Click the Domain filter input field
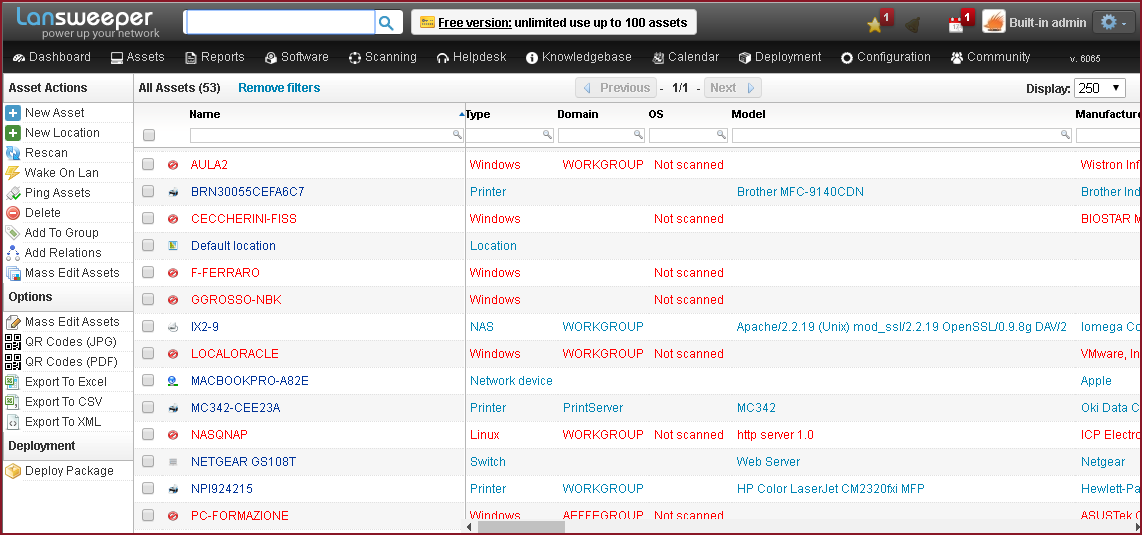The height and width of the screenshot is (535, 1142). [x=602, y=135]
